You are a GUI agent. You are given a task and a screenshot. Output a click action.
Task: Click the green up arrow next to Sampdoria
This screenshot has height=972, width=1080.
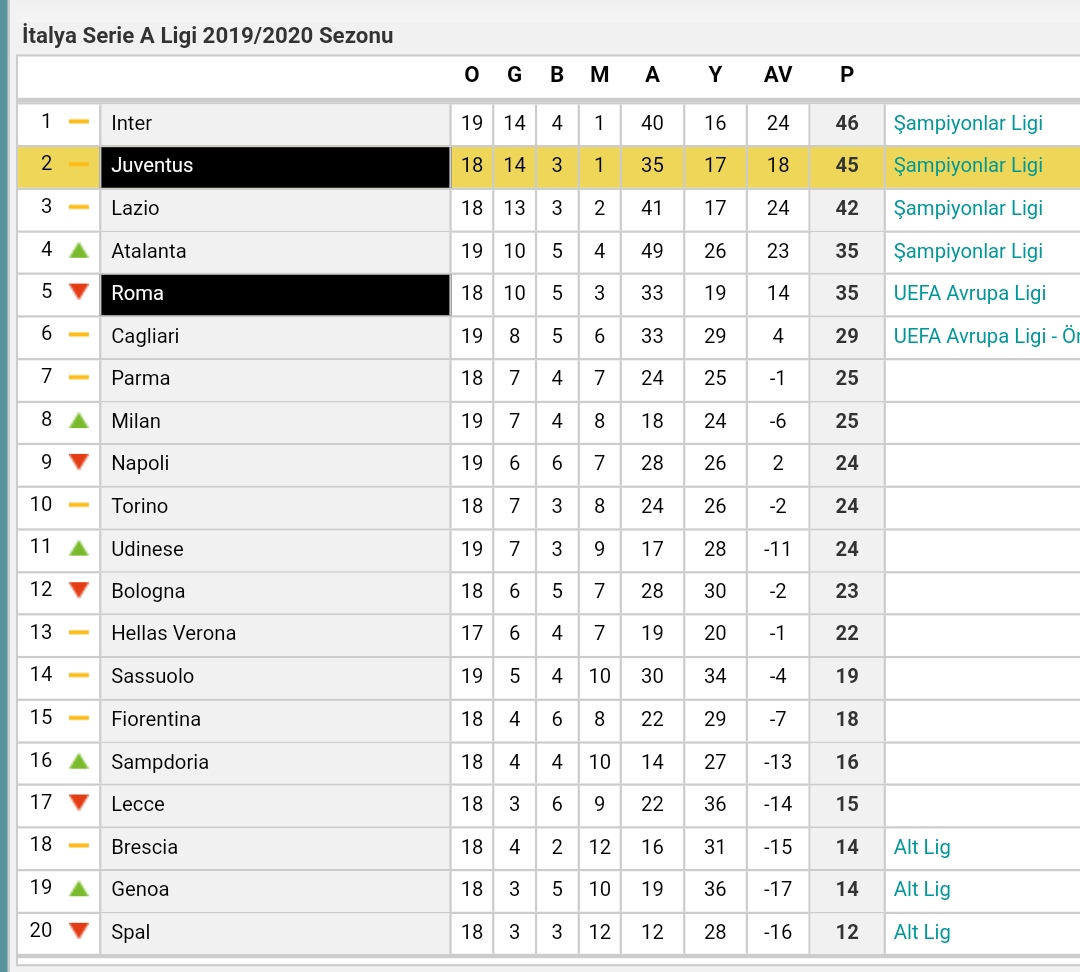pos(79,761)
